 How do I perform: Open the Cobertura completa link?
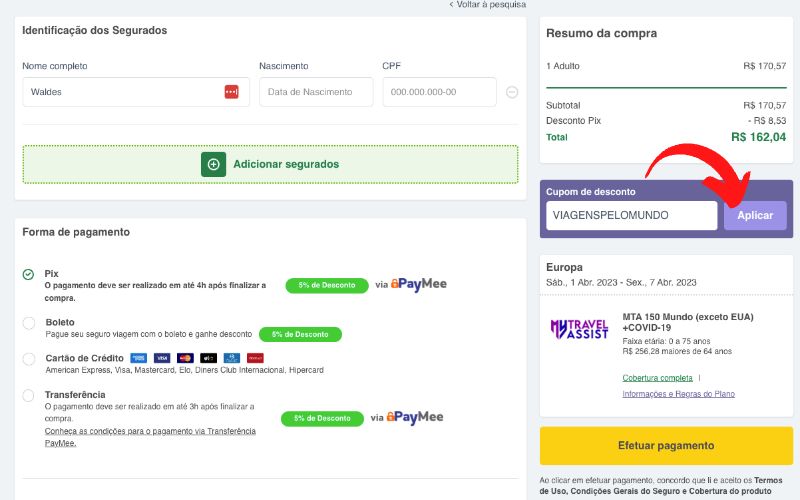coord(657,378)
